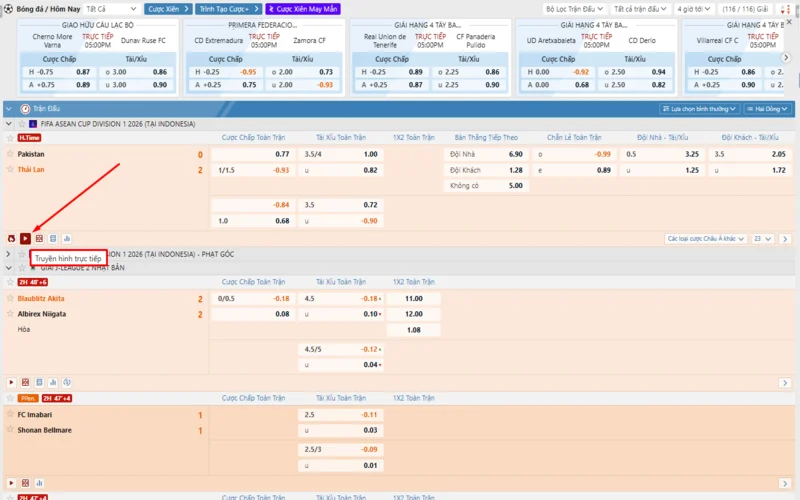Select Đội Nhà next goal odds 6.90
The width and height of the screenshot is (800, 500).
[x=486, y=154]
